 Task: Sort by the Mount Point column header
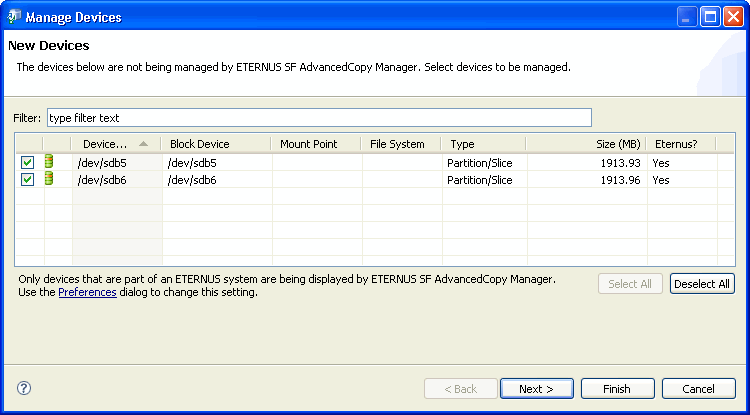[316, 144]
